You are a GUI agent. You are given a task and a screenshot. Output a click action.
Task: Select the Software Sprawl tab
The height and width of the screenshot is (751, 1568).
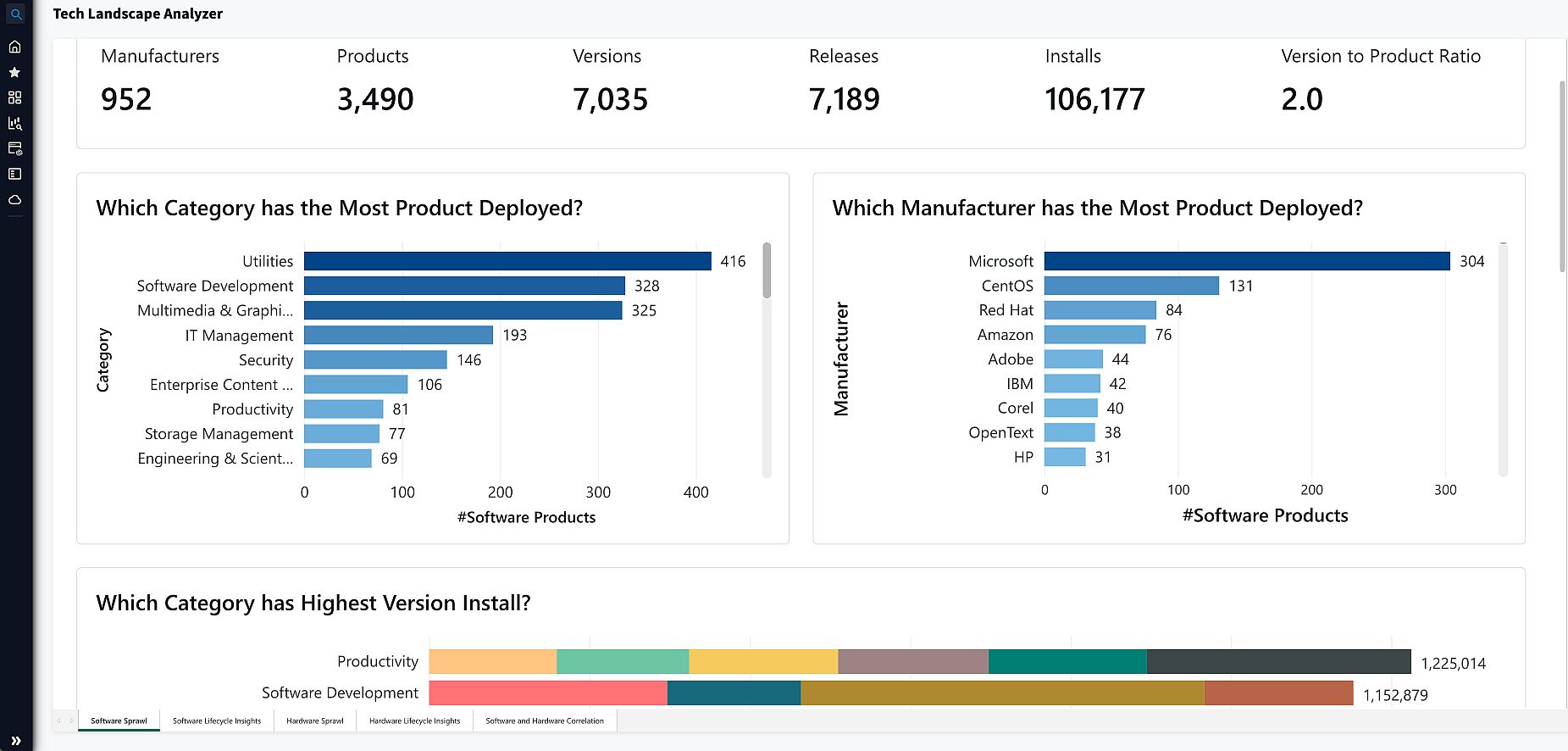point(119,720)
